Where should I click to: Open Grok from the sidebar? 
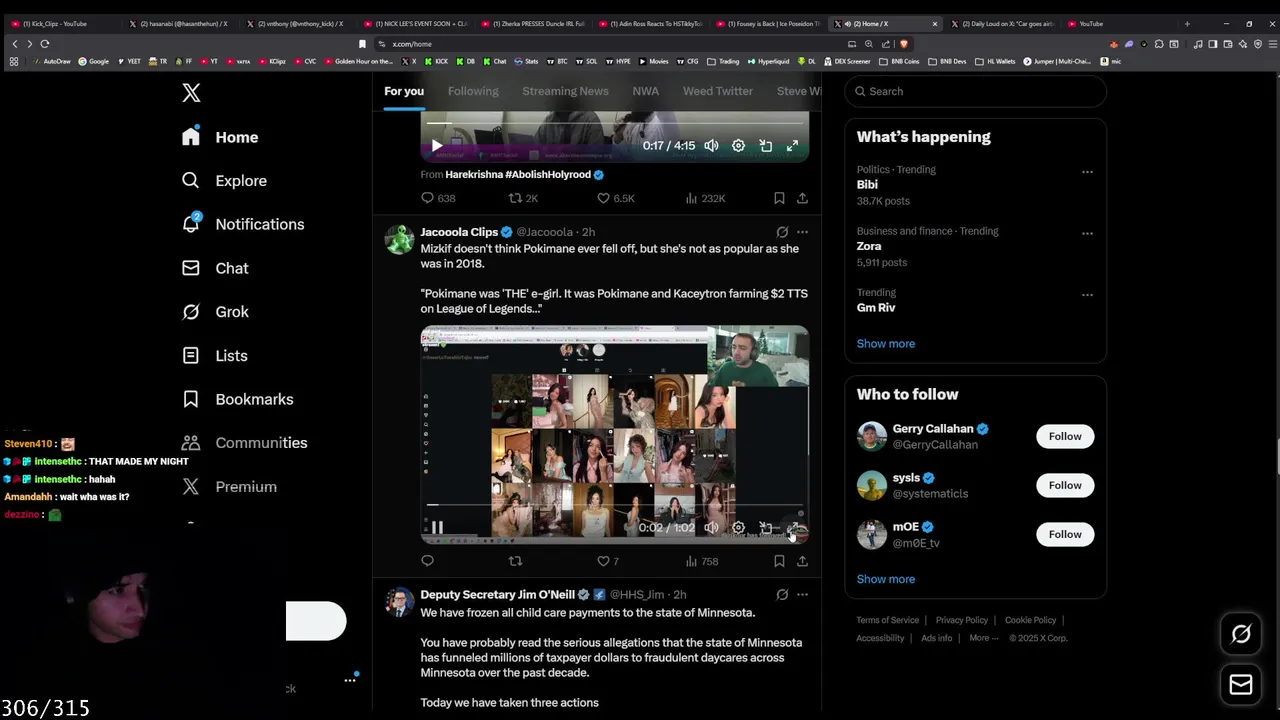click(215, 312)
